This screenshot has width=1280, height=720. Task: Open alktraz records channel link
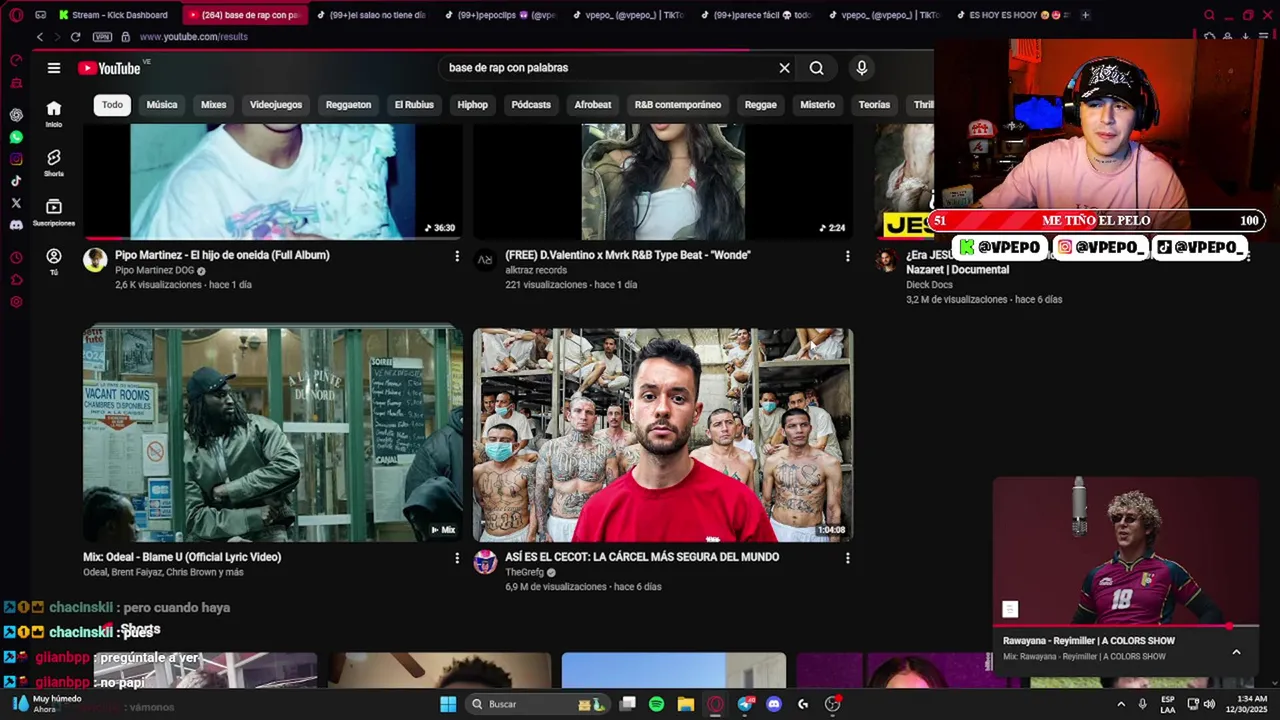tap(536, 270)
